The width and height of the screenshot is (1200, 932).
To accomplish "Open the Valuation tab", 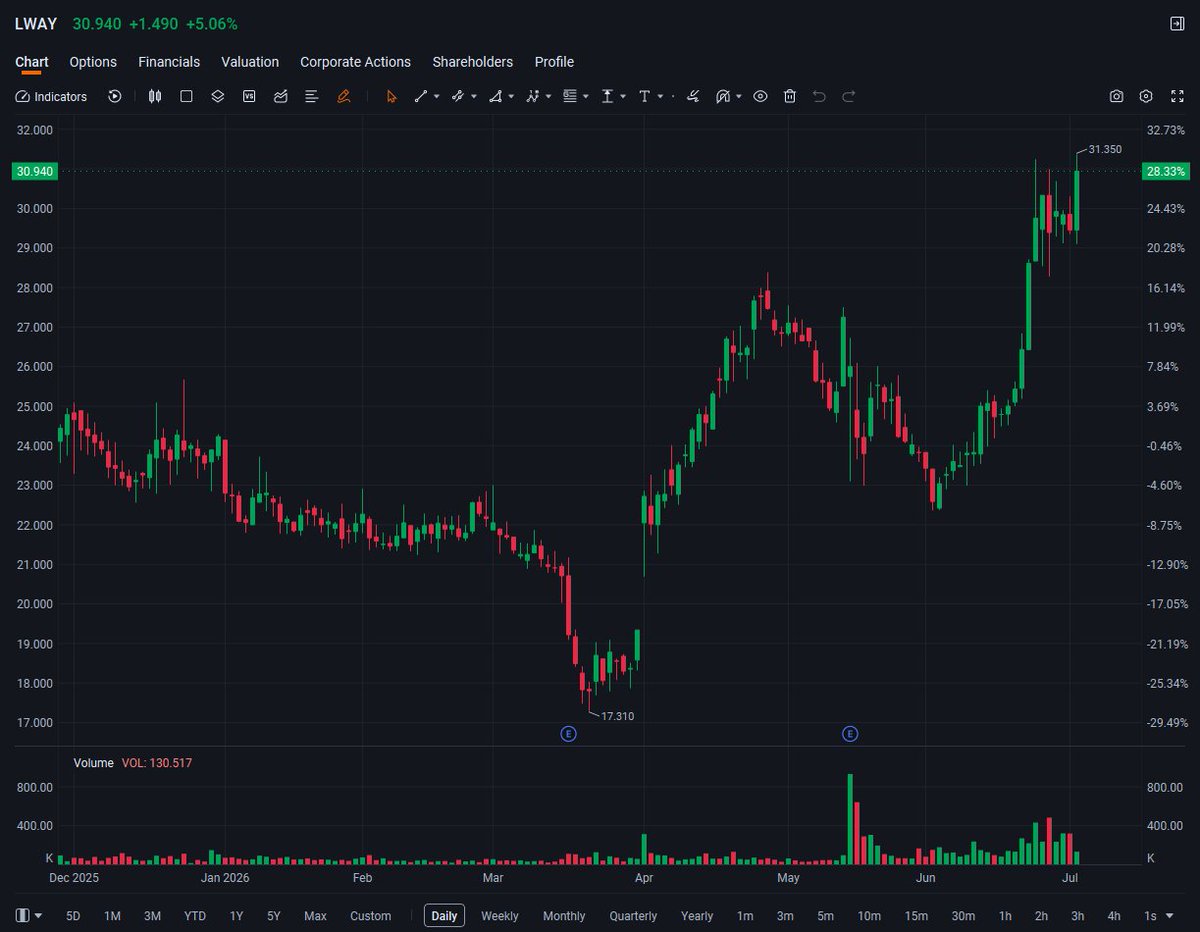I will point(250,62).
